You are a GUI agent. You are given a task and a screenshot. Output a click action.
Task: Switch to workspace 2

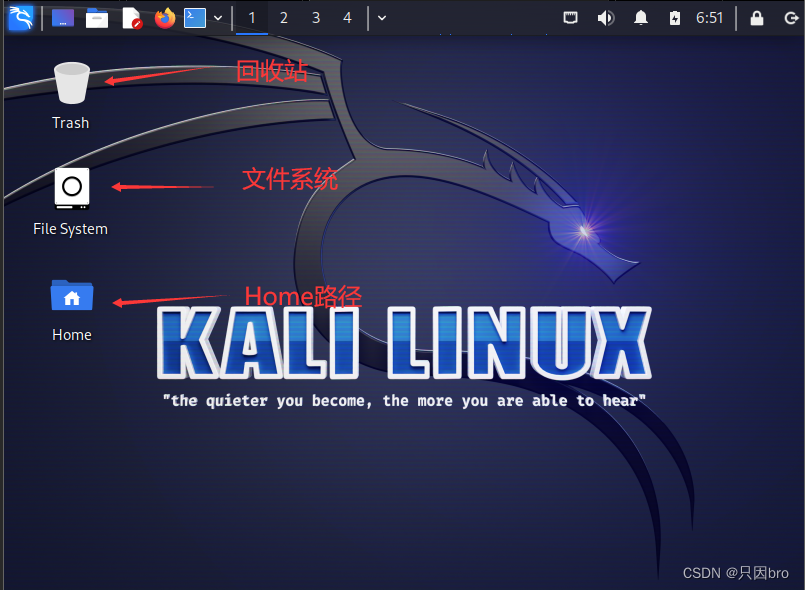(x=283, y=18)
